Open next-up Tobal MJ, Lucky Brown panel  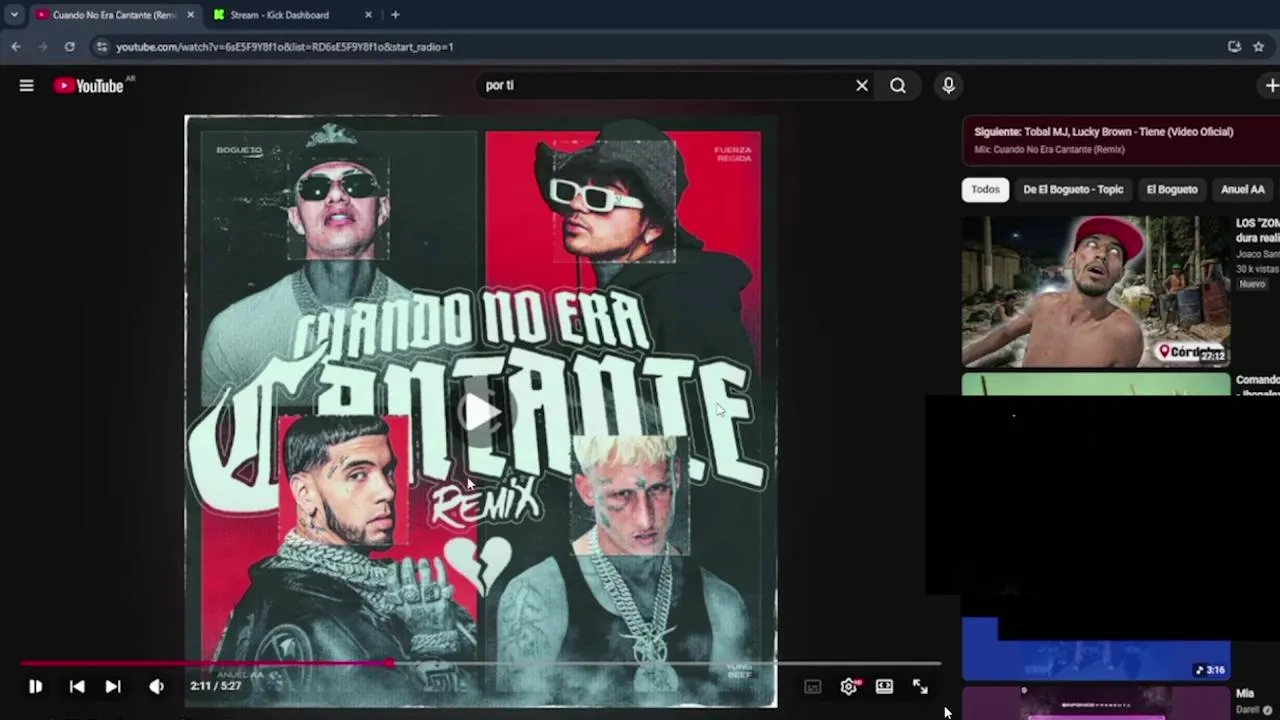(1121, 140)
